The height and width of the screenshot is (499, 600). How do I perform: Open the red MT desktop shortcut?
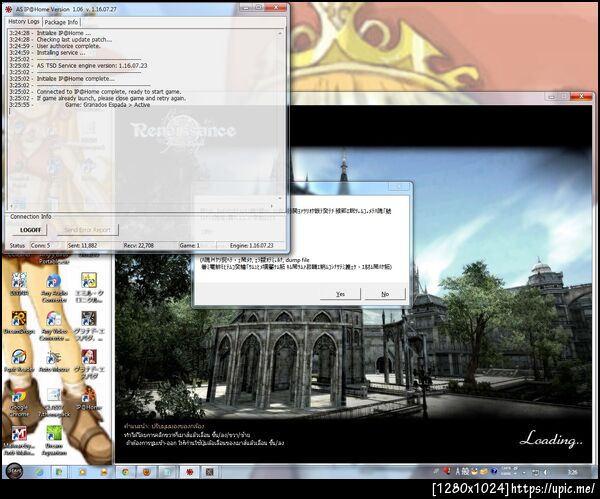19,440
